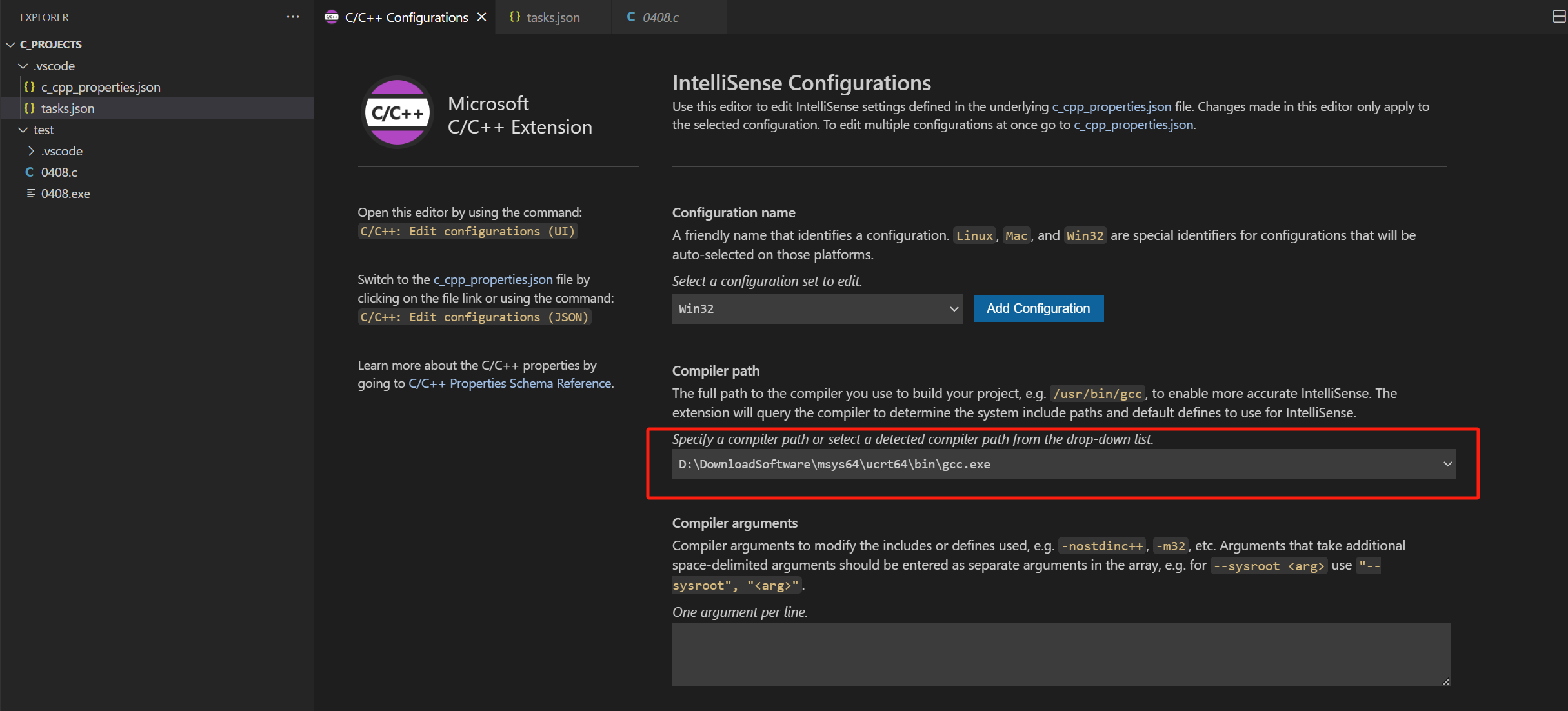Viewport: 1568px width, 711px height.
Task: Expand the .vscode folder under test
Action: (x=30, y=150)
